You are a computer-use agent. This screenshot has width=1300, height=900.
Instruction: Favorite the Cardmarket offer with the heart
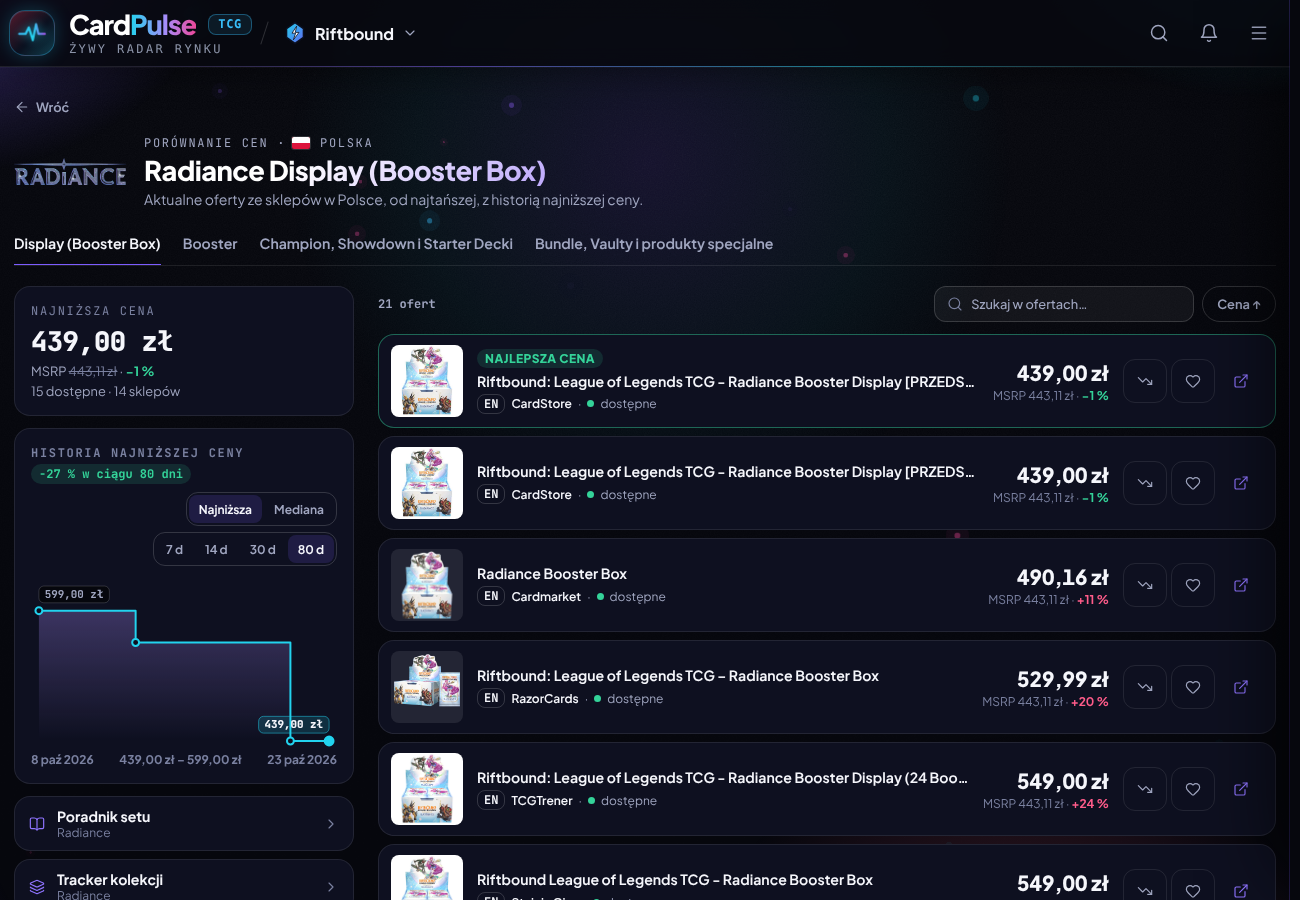coord(1193,585)
